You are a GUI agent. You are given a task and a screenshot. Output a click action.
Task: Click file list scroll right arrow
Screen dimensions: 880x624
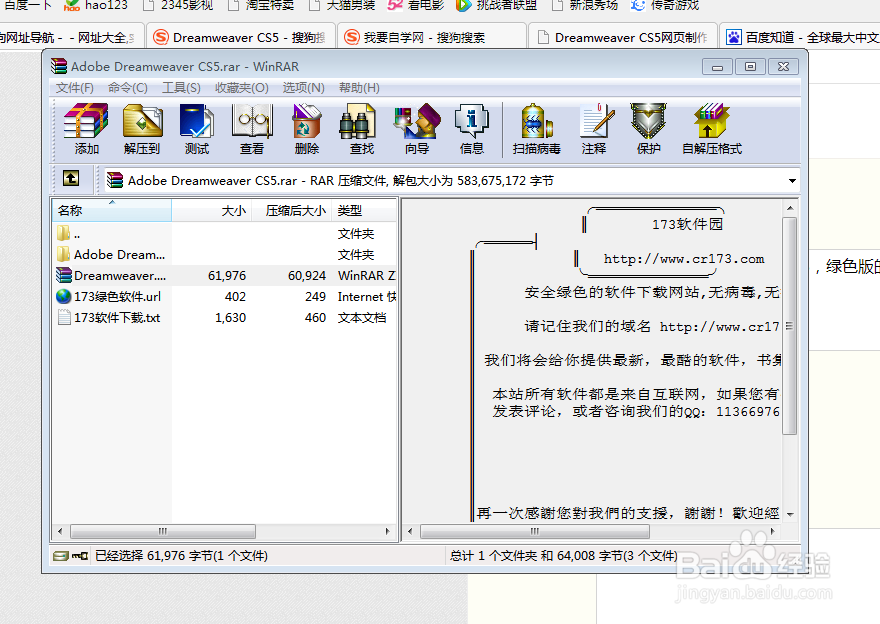point(387,531)
